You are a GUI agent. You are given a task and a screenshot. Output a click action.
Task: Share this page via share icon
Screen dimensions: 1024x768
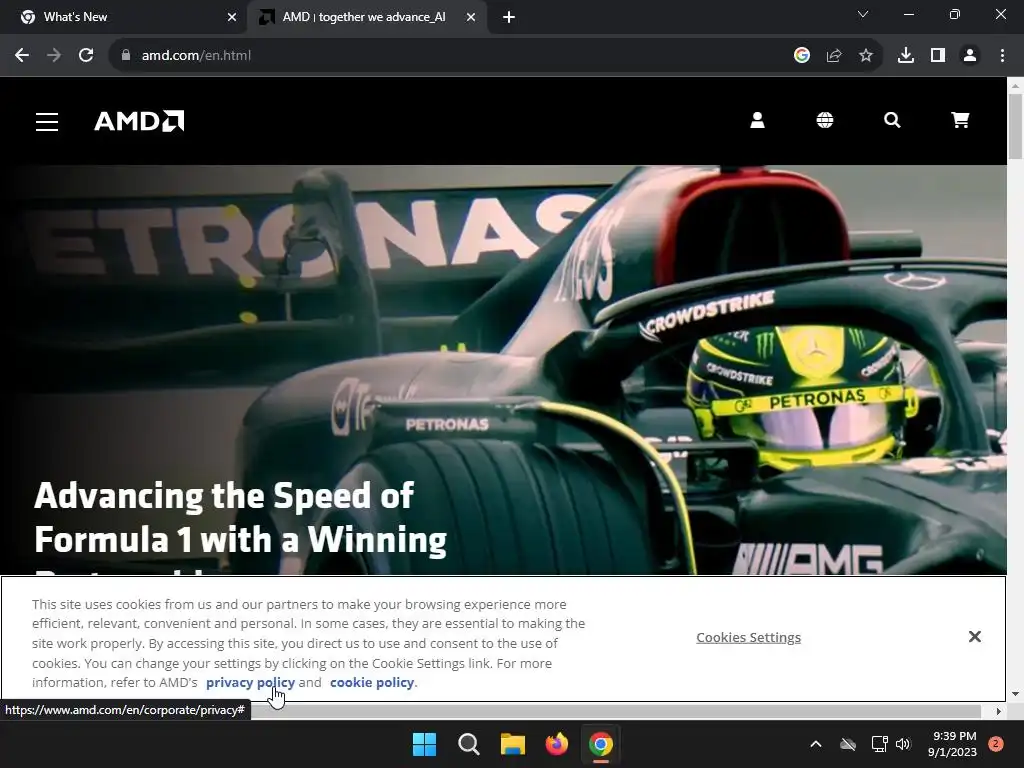click(834, 56)
